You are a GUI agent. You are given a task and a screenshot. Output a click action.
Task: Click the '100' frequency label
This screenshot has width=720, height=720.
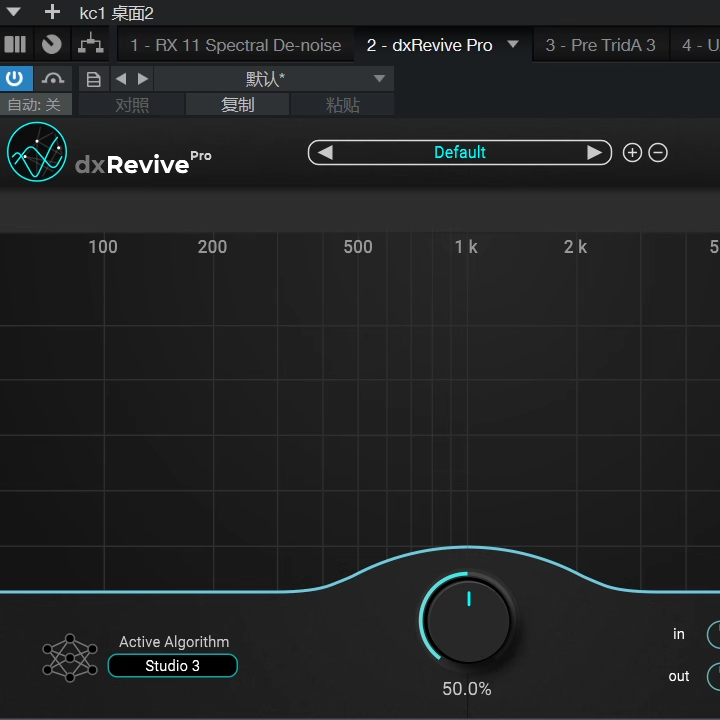103,247
